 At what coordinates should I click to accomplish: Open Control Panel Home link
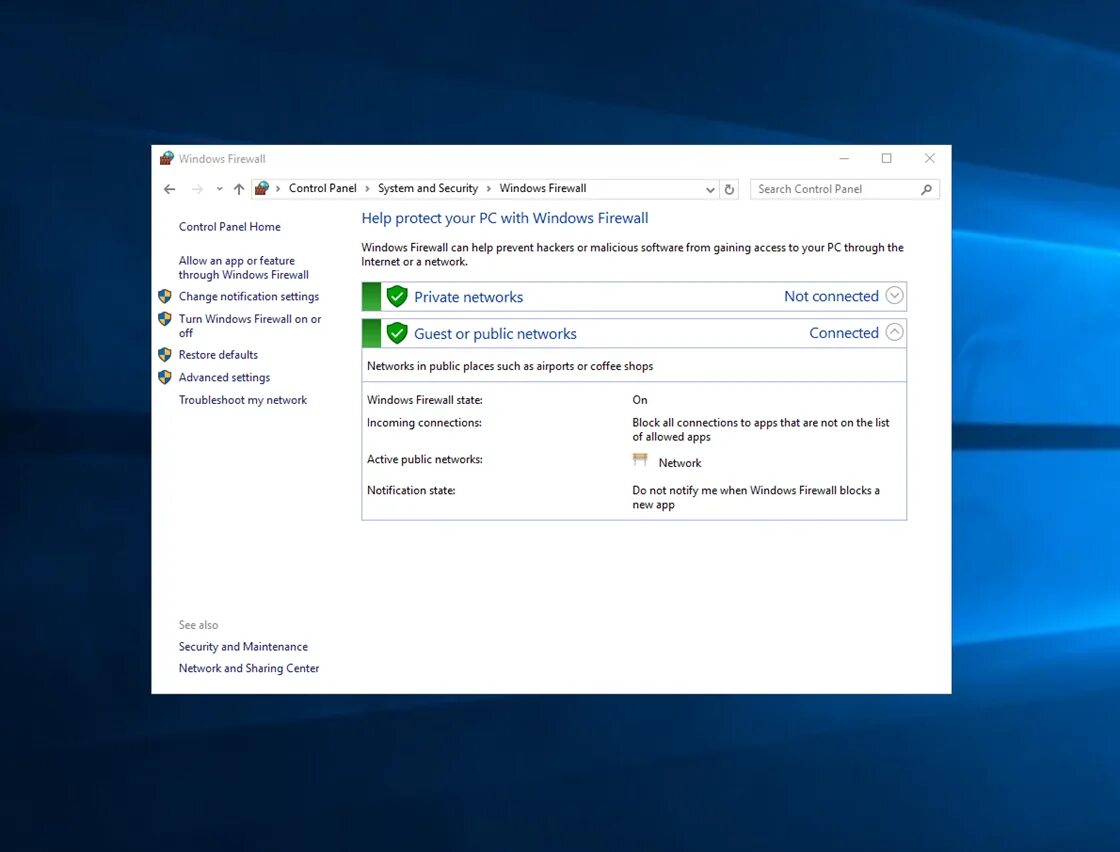click(229, 226)
